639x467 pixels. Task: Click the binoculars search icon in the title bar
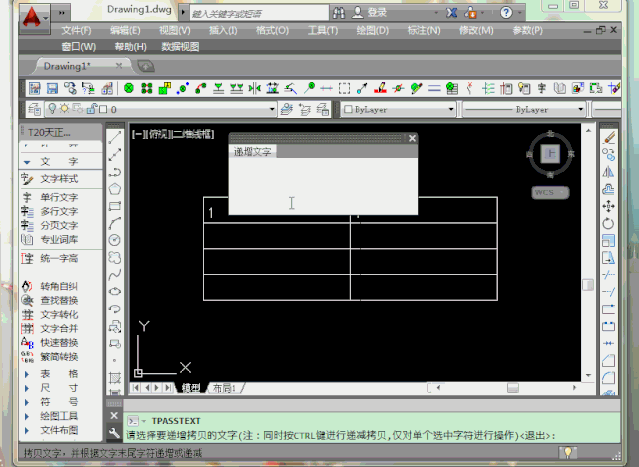click(339, 13)
